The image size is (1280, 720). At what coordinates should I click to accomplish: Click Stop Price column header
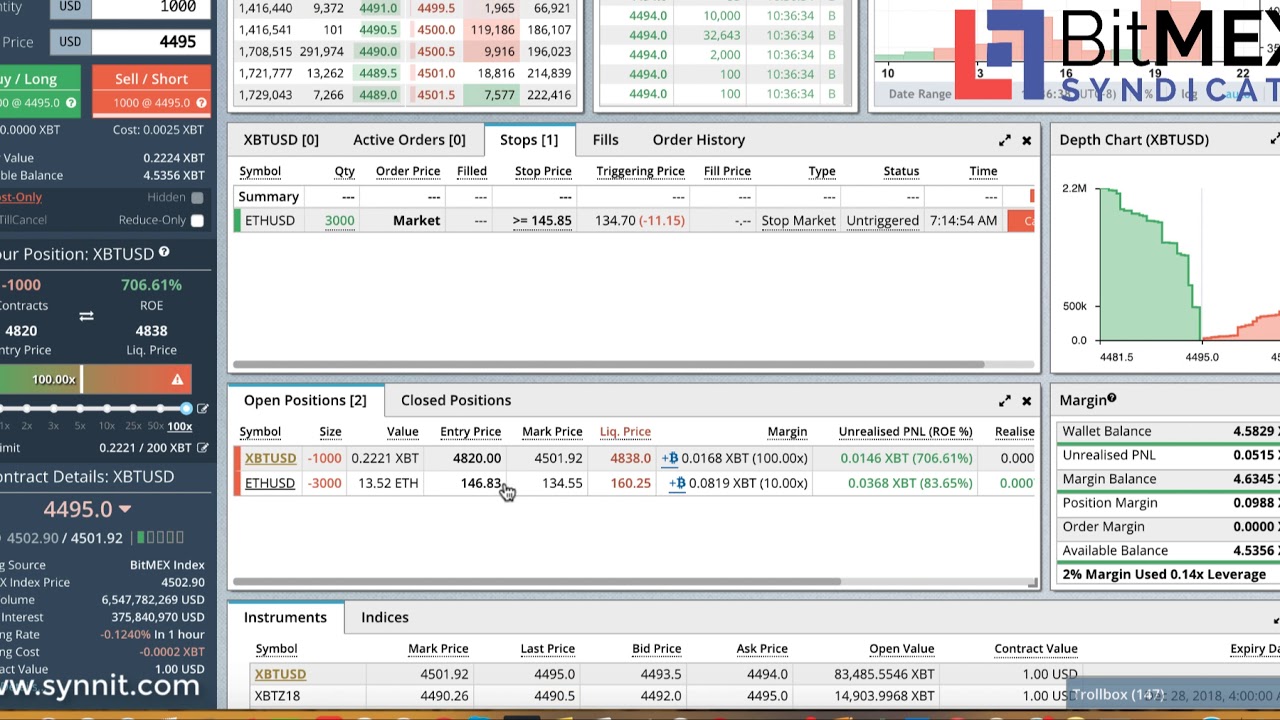(543, 171)
